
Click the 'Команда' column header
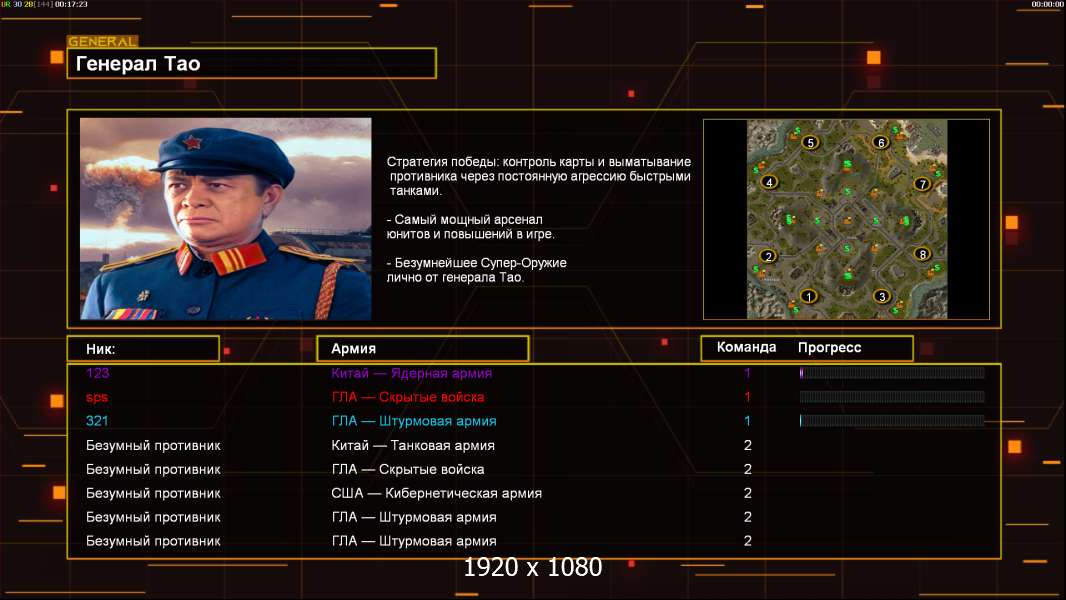point(746,347)
